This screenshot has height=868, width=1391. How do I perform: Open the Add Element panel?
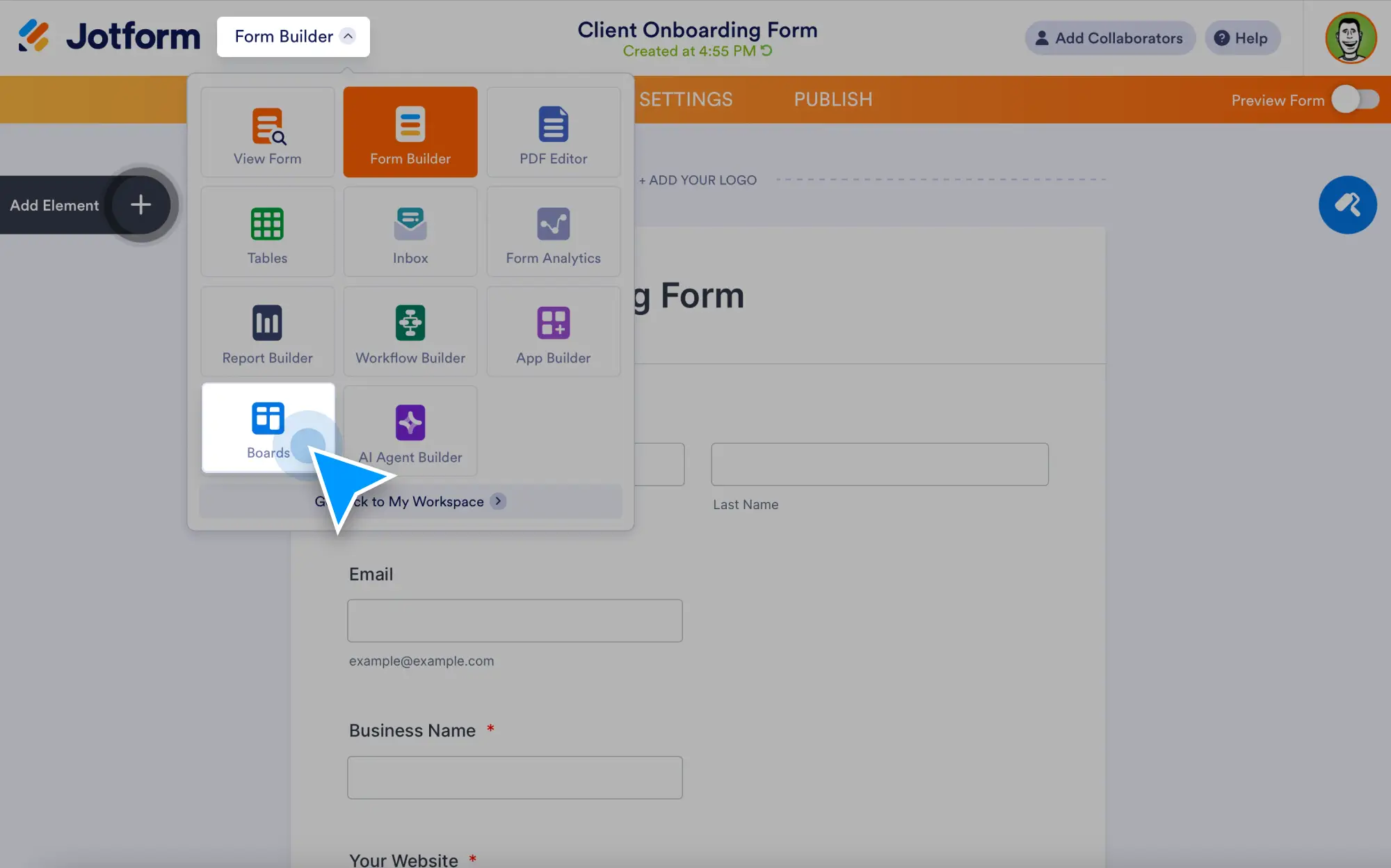[140, 204]
